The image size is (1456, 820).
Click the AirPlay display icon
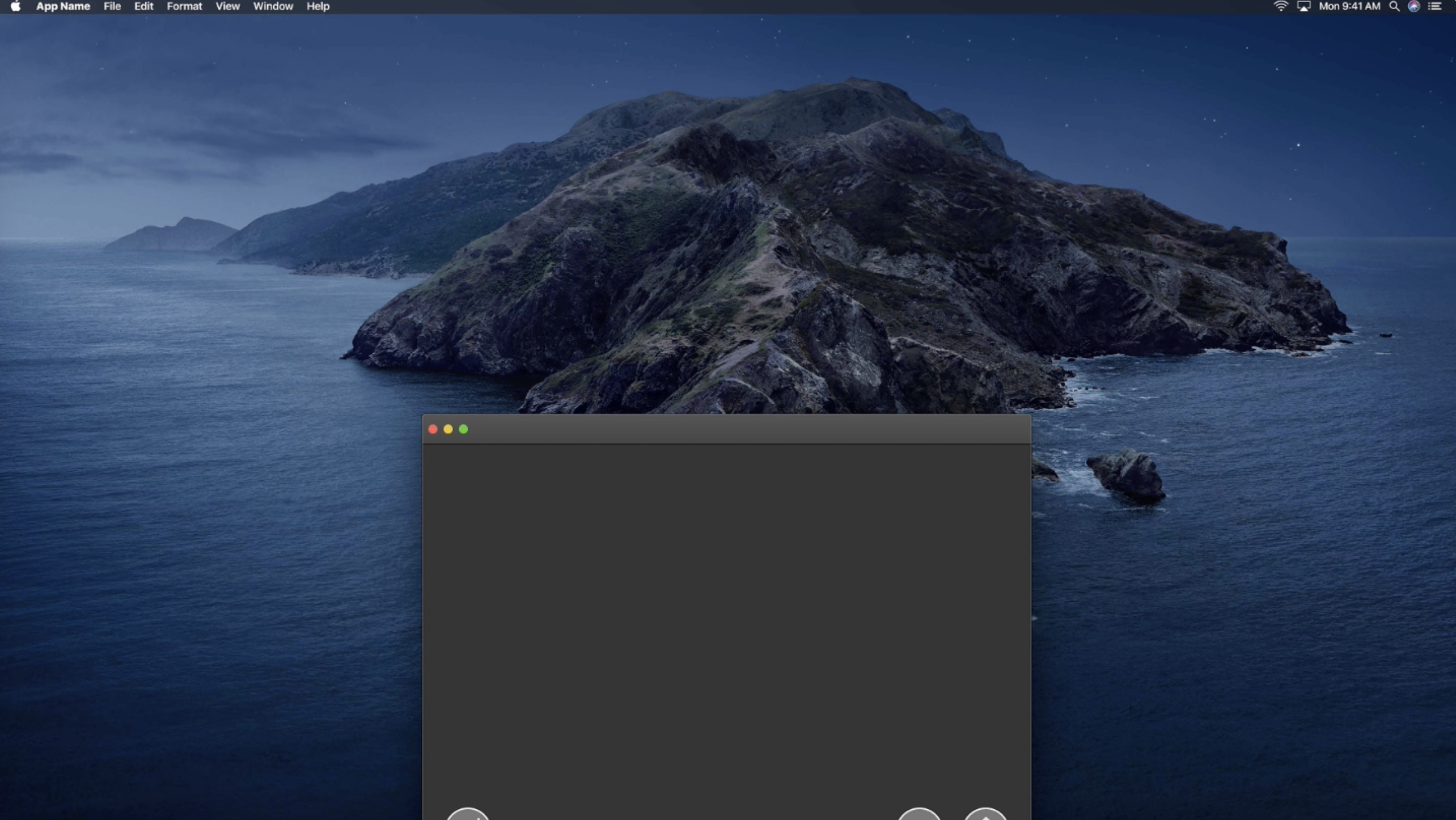[1303, 6]
